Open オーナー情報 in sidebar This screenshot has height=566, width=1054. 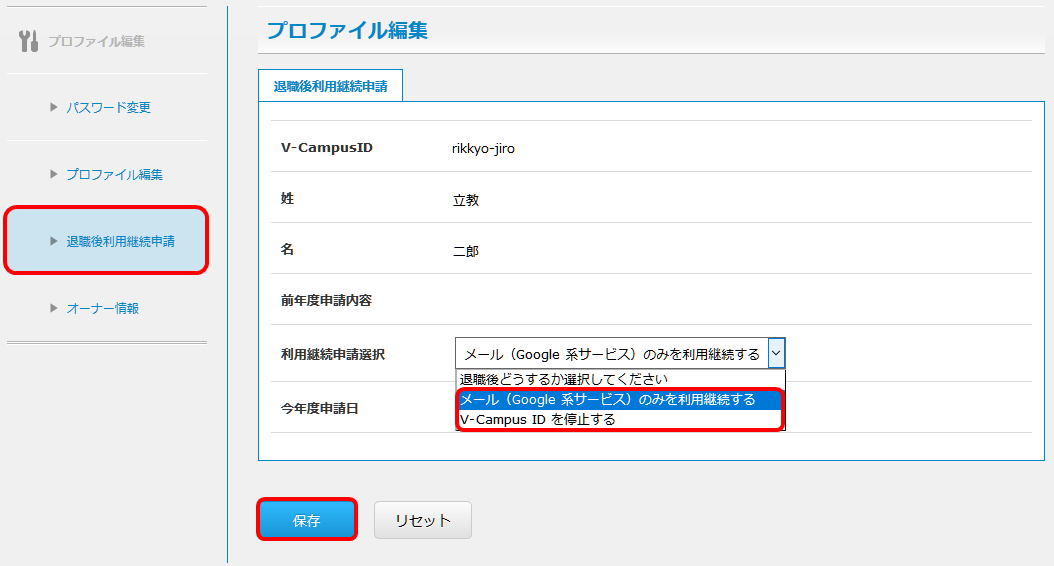click(x=103, y=309)
